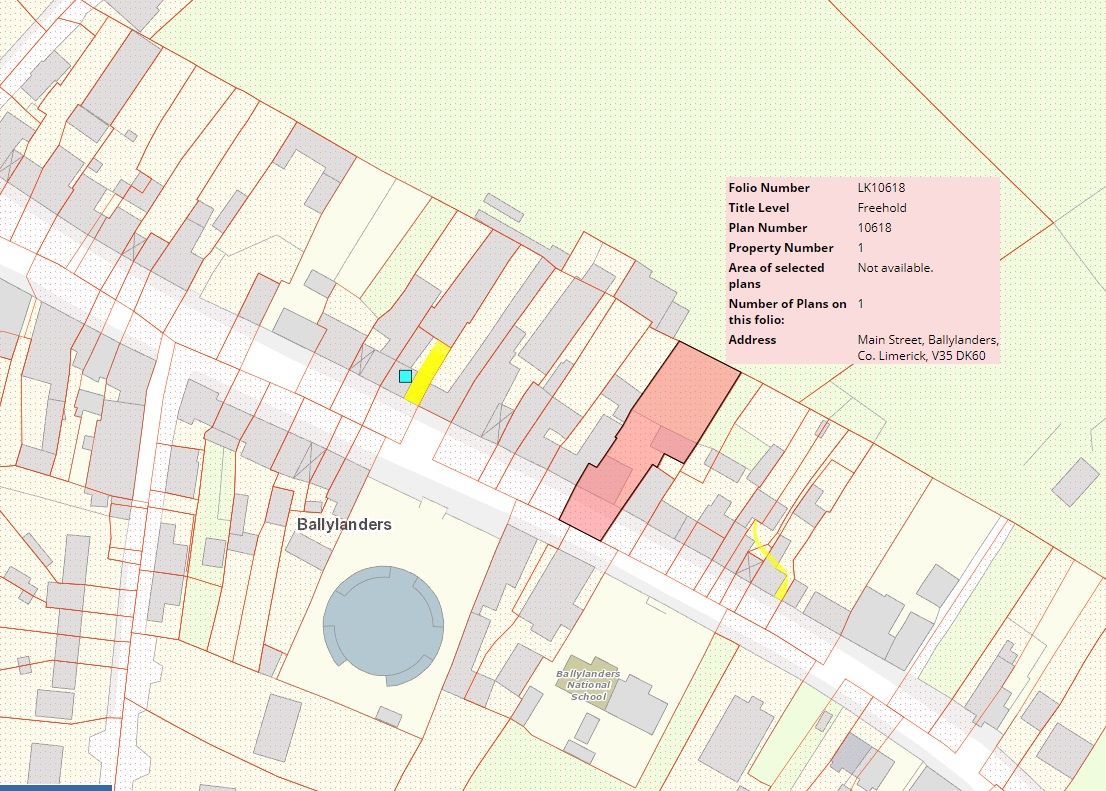Click the Property Number label

coord(780,248)
